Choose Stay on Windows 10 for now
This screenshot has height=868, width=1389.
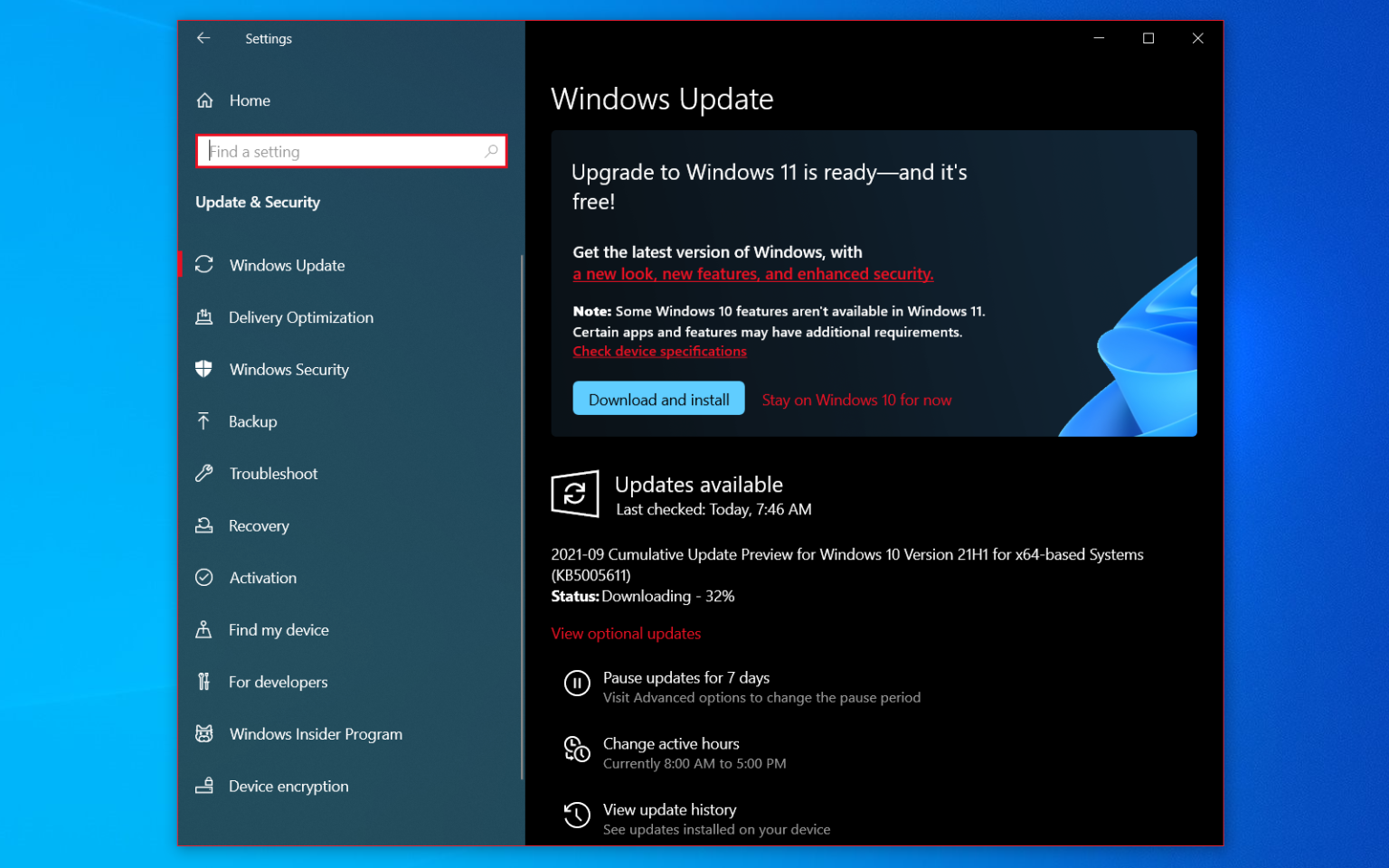pos(855,399)
